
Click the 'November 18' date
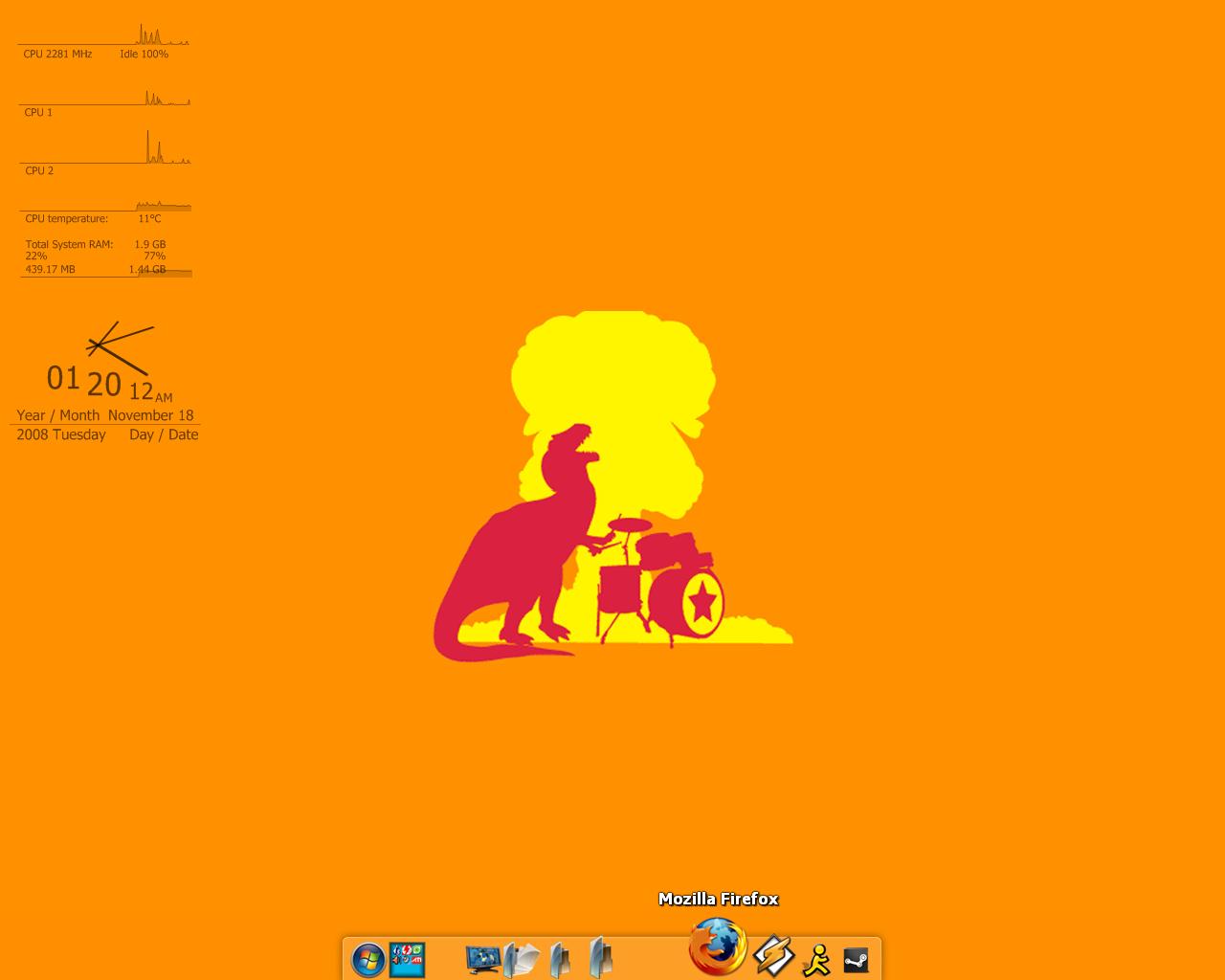pos(150,415)
